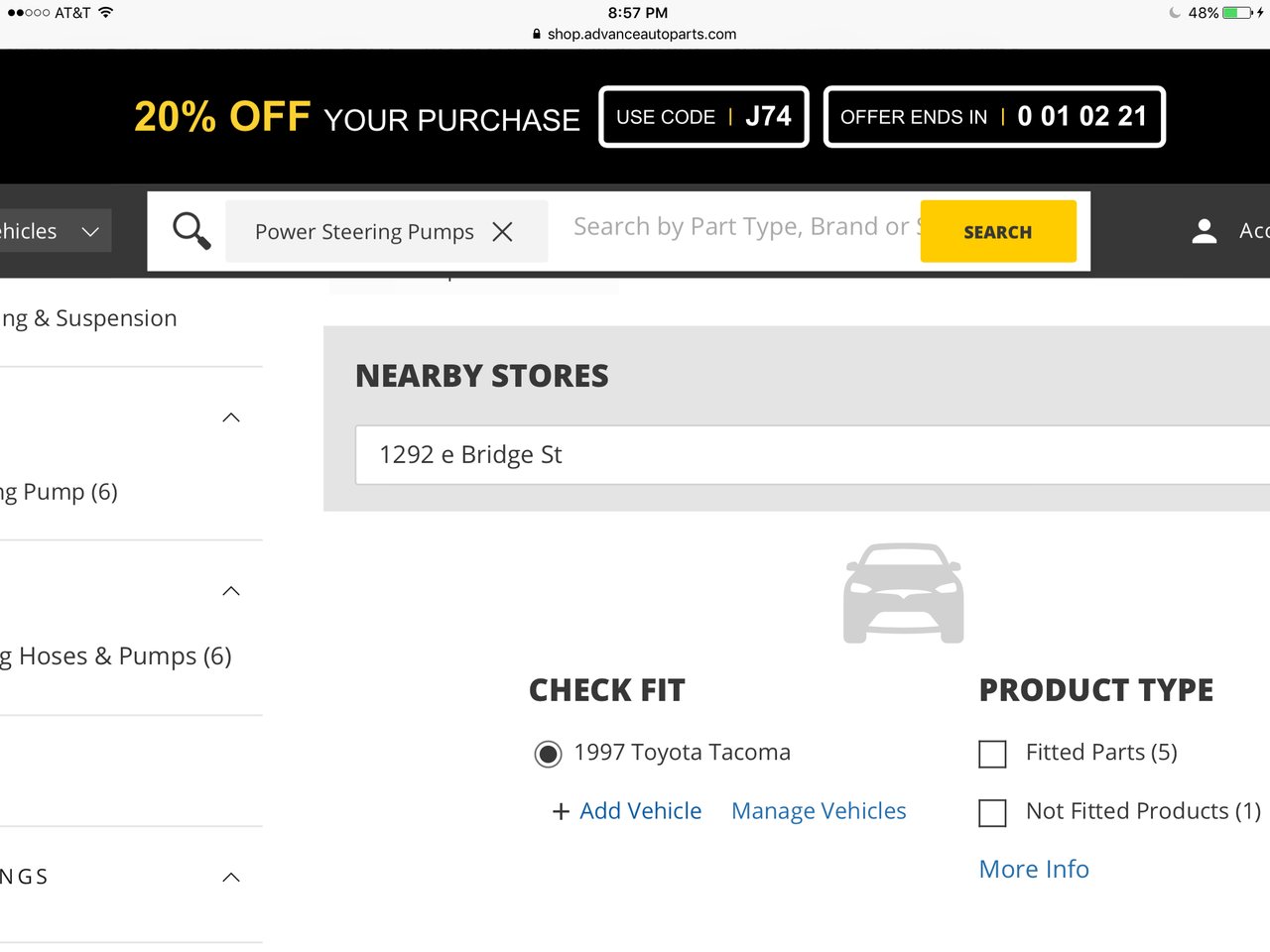Tap the shop.advanceautoparts.com address bar
Screen dimensions: 1270x952
[635, 34]
